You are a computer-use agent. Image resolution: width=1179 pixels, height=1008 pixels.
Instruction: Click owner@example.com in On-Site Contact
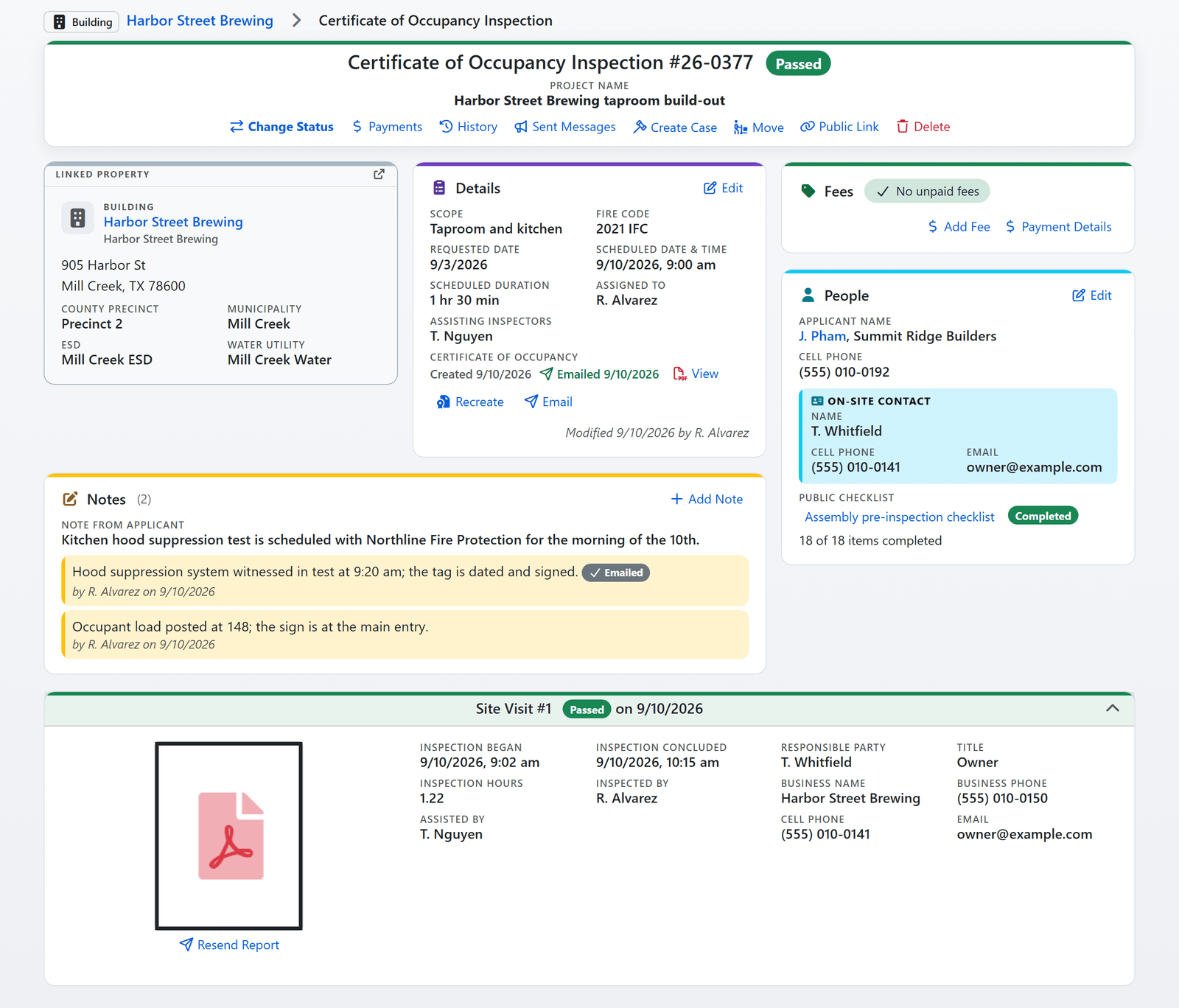1035,467
